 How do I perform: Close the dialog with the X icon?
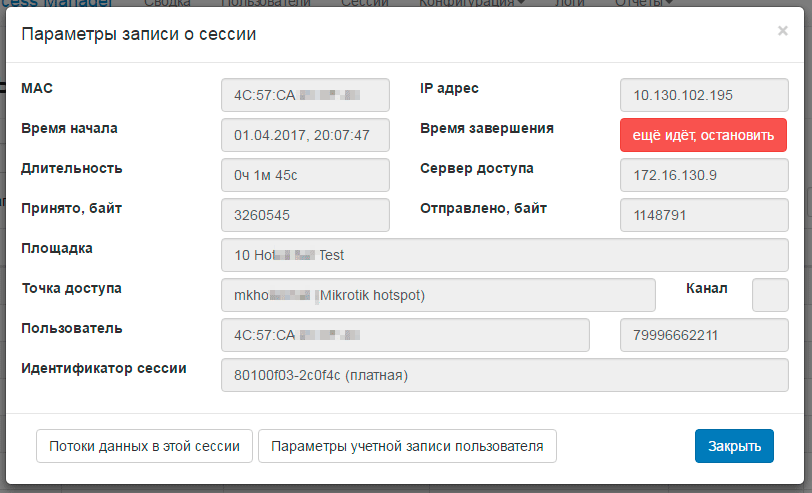click(x=782, y=31)
